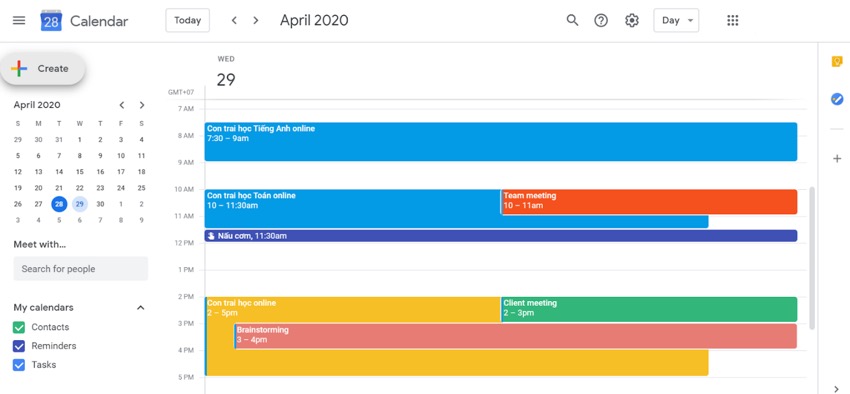The width and height of the screenshot is (850, 394).
Task: Toggle the Tasks calendar checkbox
Action: (19, 365)
